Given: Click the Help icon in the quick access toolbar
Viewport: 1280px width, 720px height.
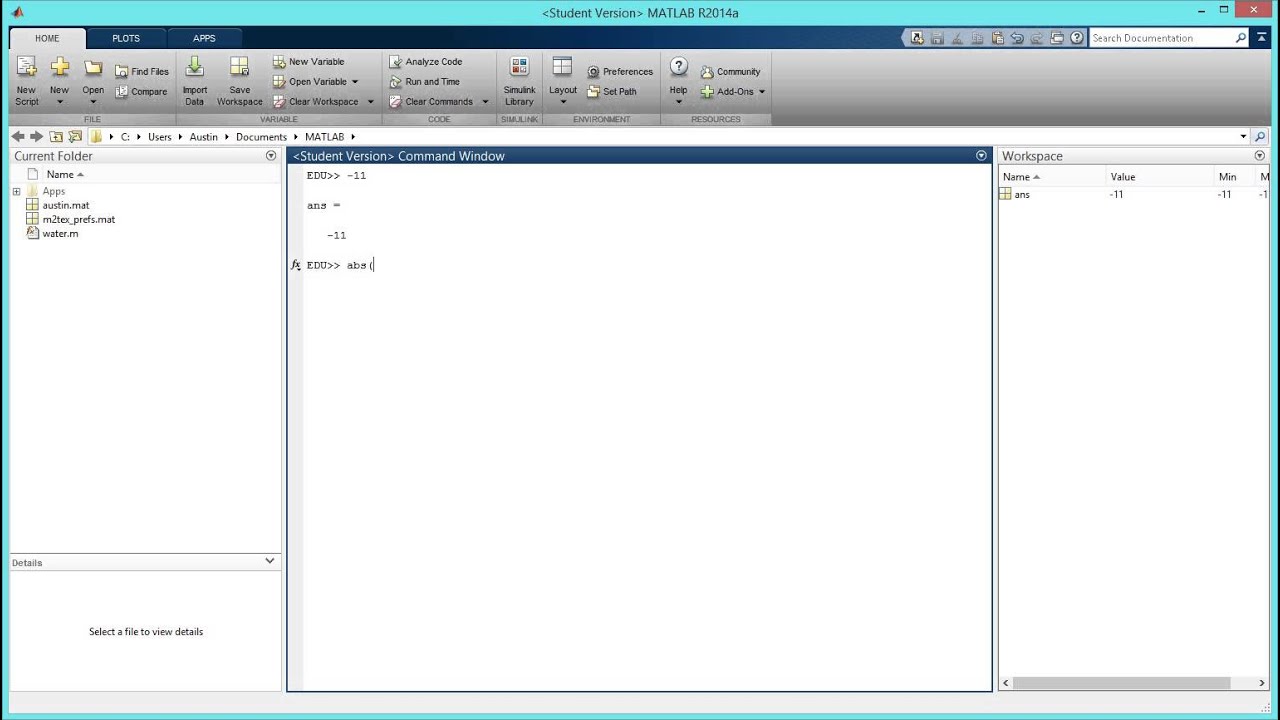Looking at the screenshot, I should pos(1077,38).
